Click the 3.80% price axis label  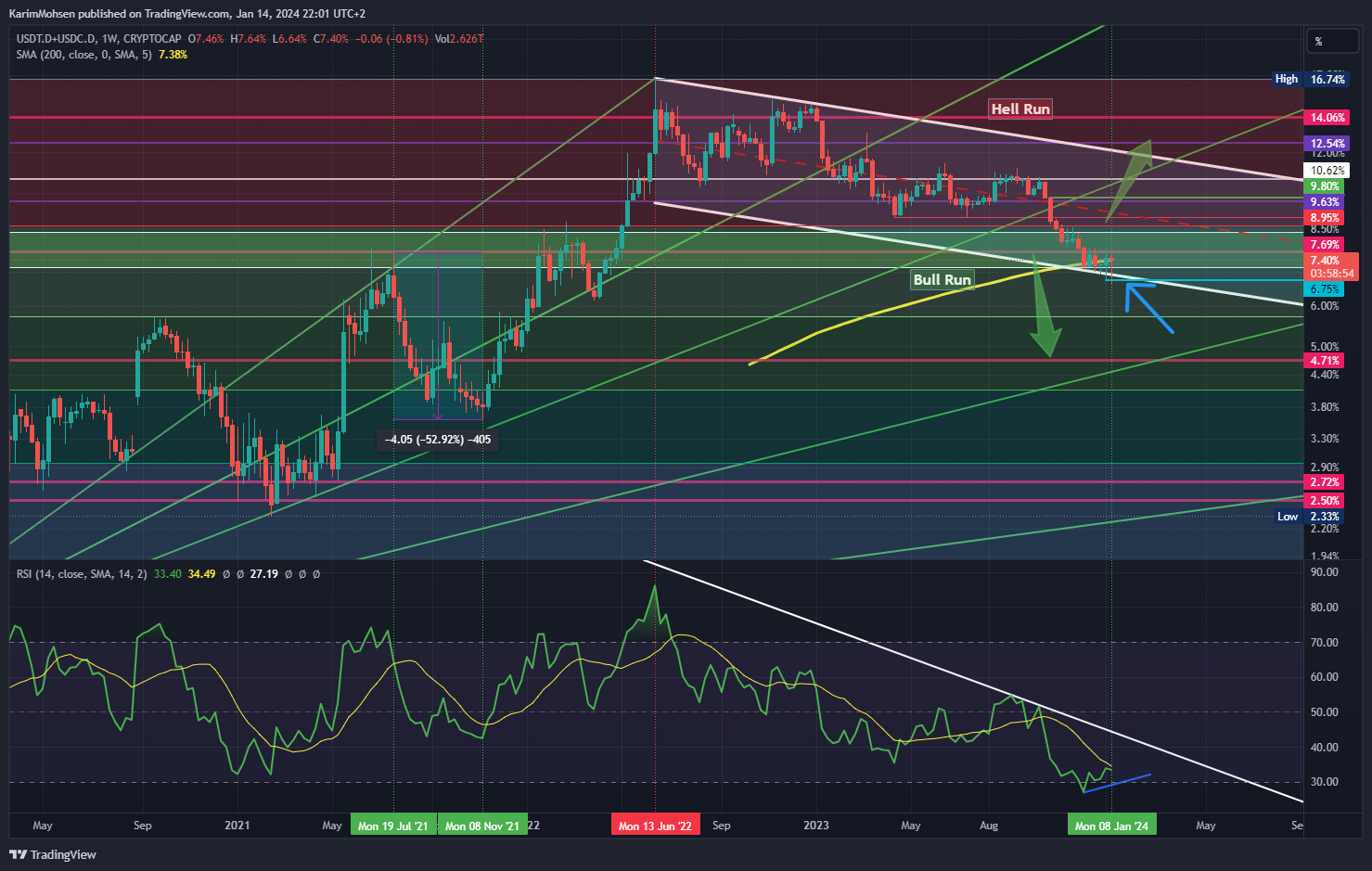click(x=1324, y=407)
